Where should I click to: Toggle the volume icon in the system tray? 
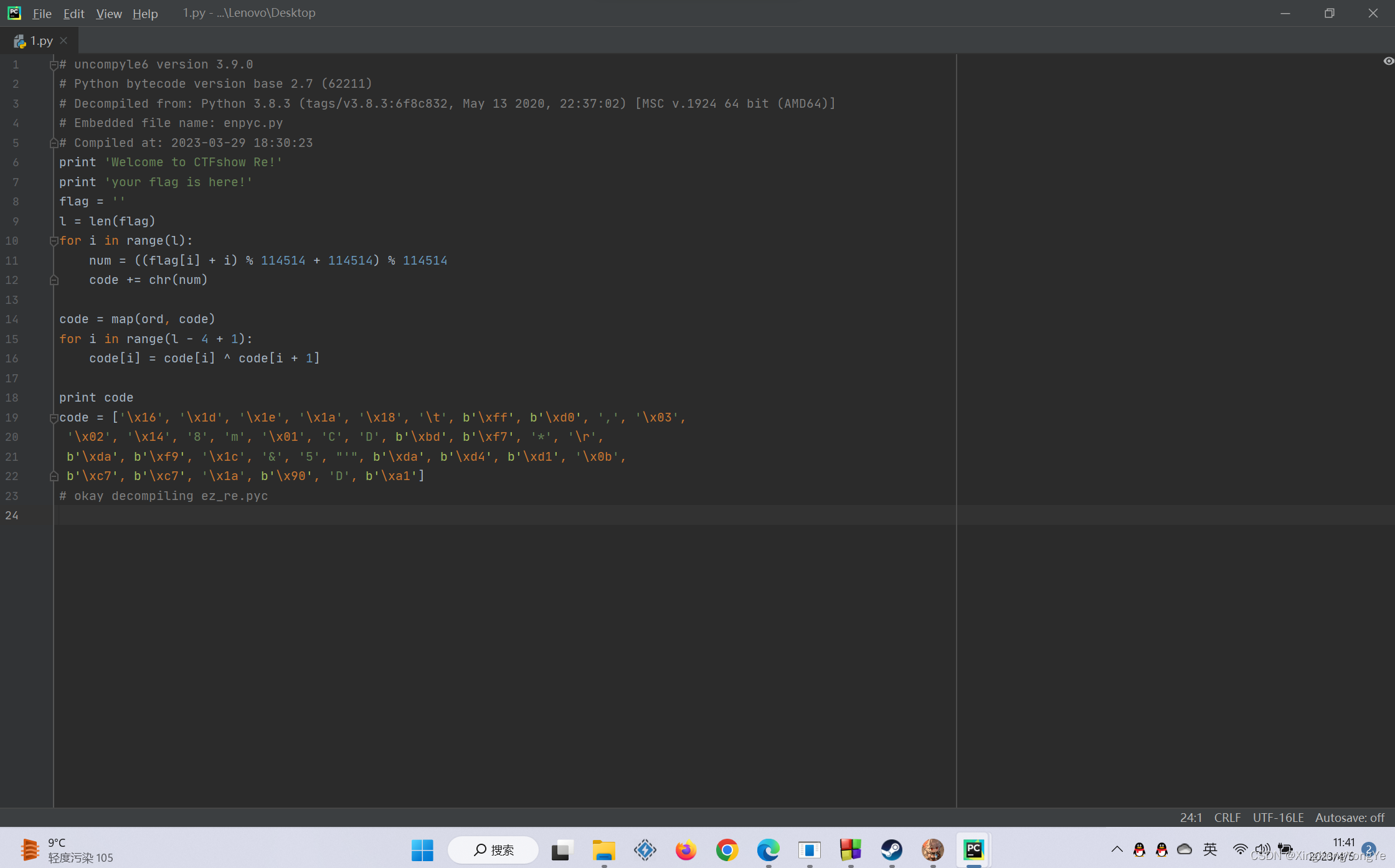coord(1262,849)
